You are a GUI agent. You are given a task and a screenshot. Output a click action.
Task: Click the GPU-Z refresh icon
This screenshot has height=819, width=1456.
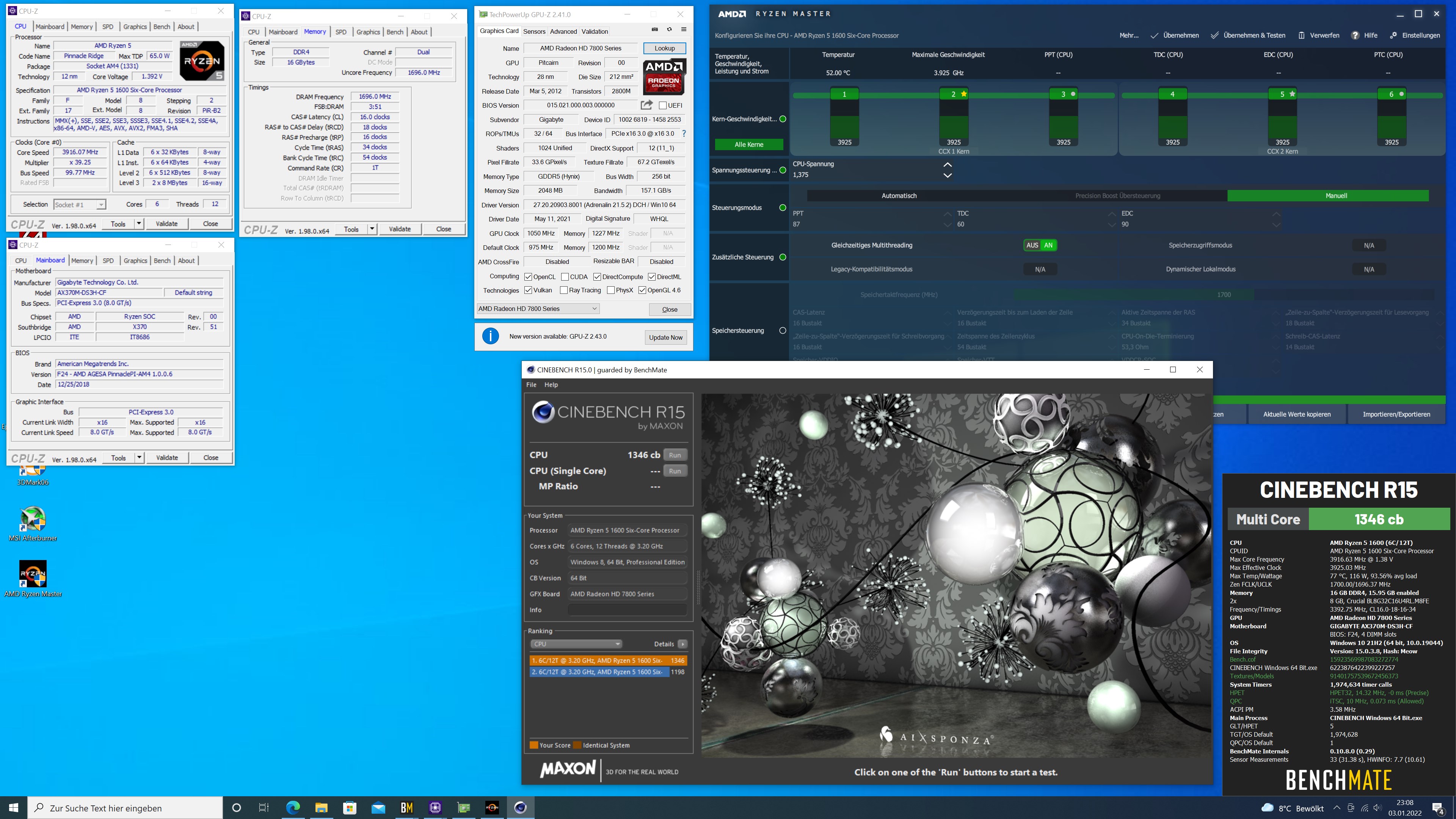[x=669, y=30]
